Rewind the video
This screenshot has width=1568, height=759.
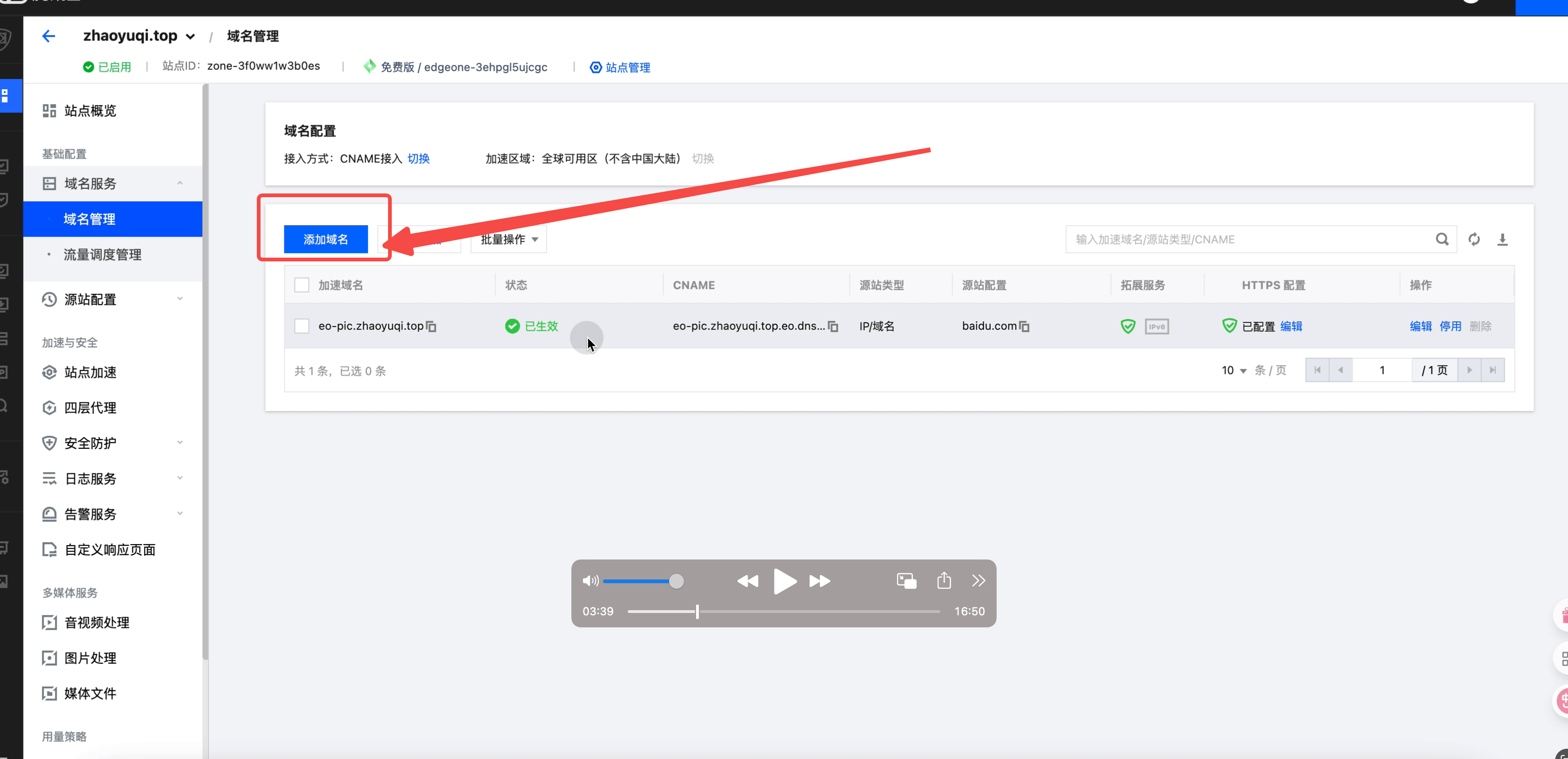(x=748, y=581)
